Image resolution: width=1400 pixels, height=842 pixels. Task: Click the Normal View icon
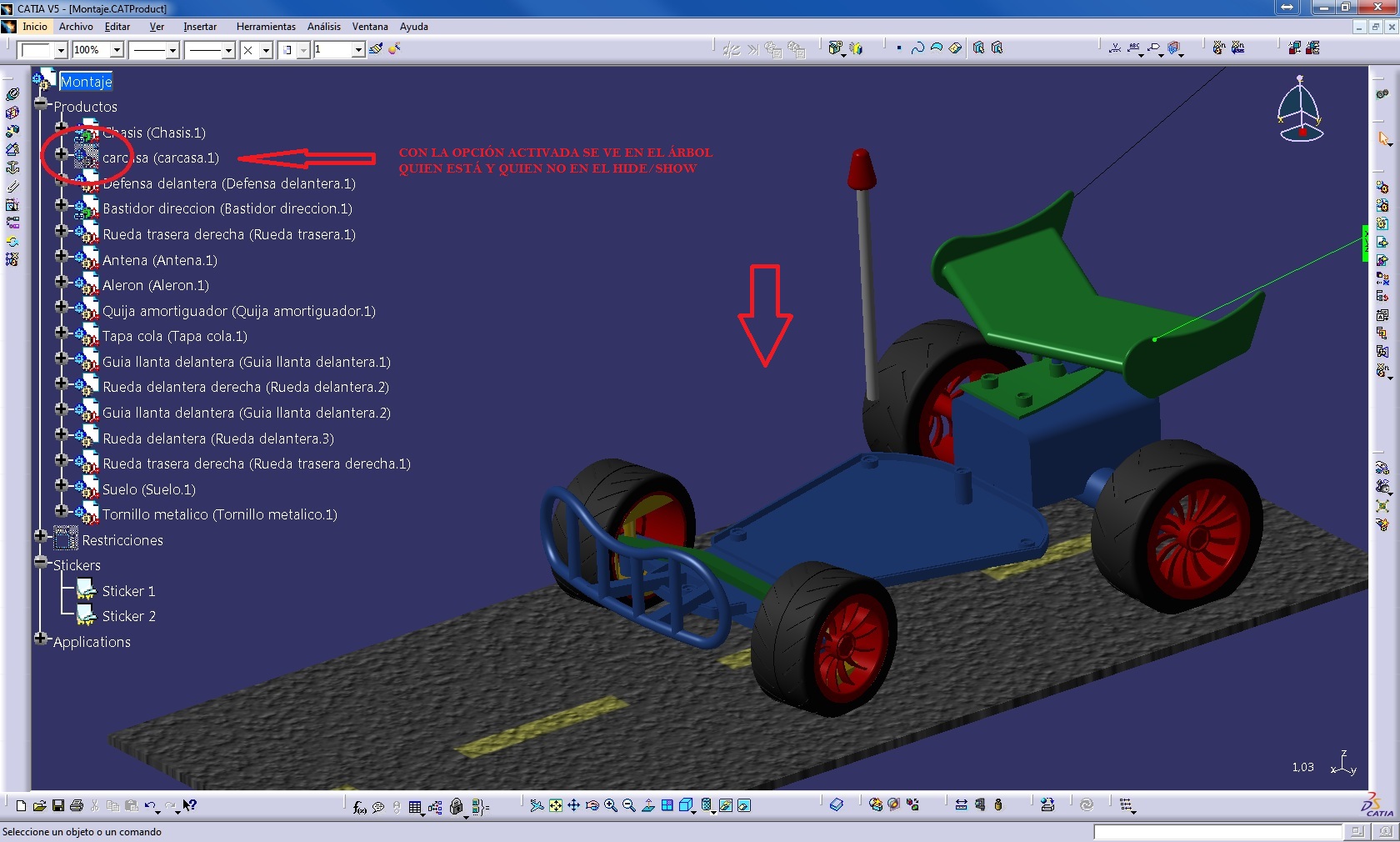pos(648,805)
